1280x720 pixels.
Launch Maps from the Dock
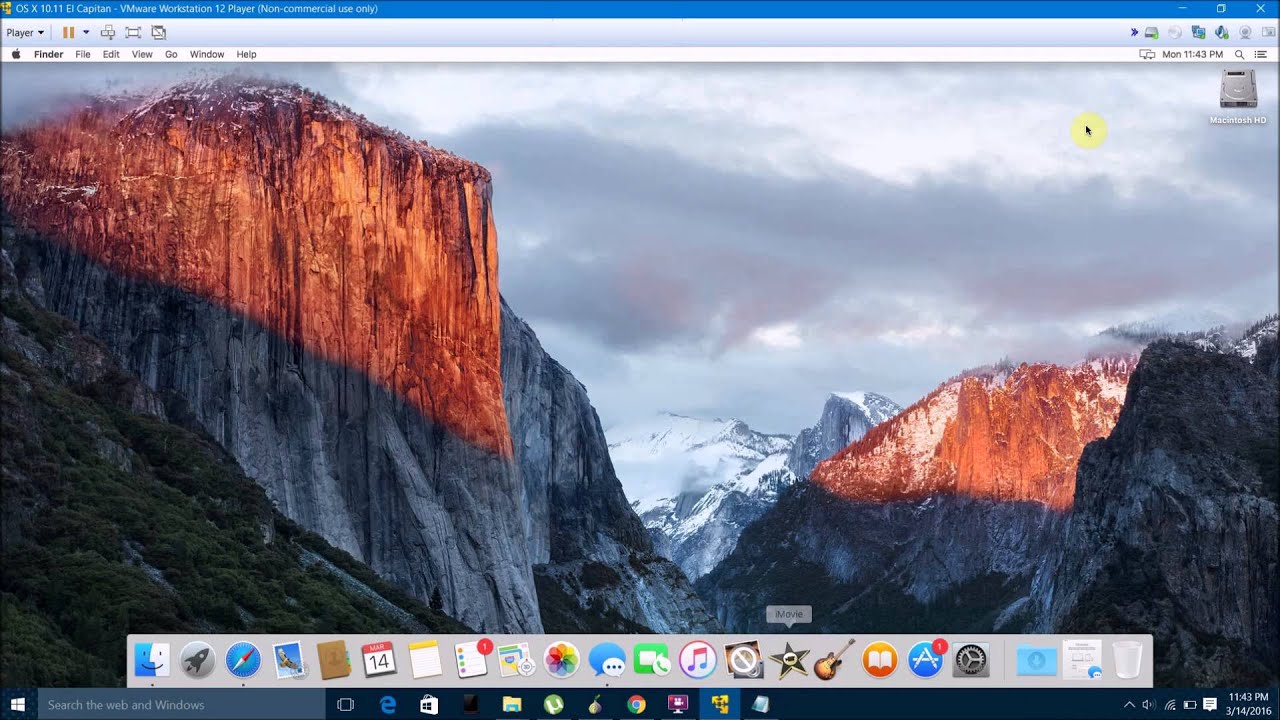pos(516,660)
